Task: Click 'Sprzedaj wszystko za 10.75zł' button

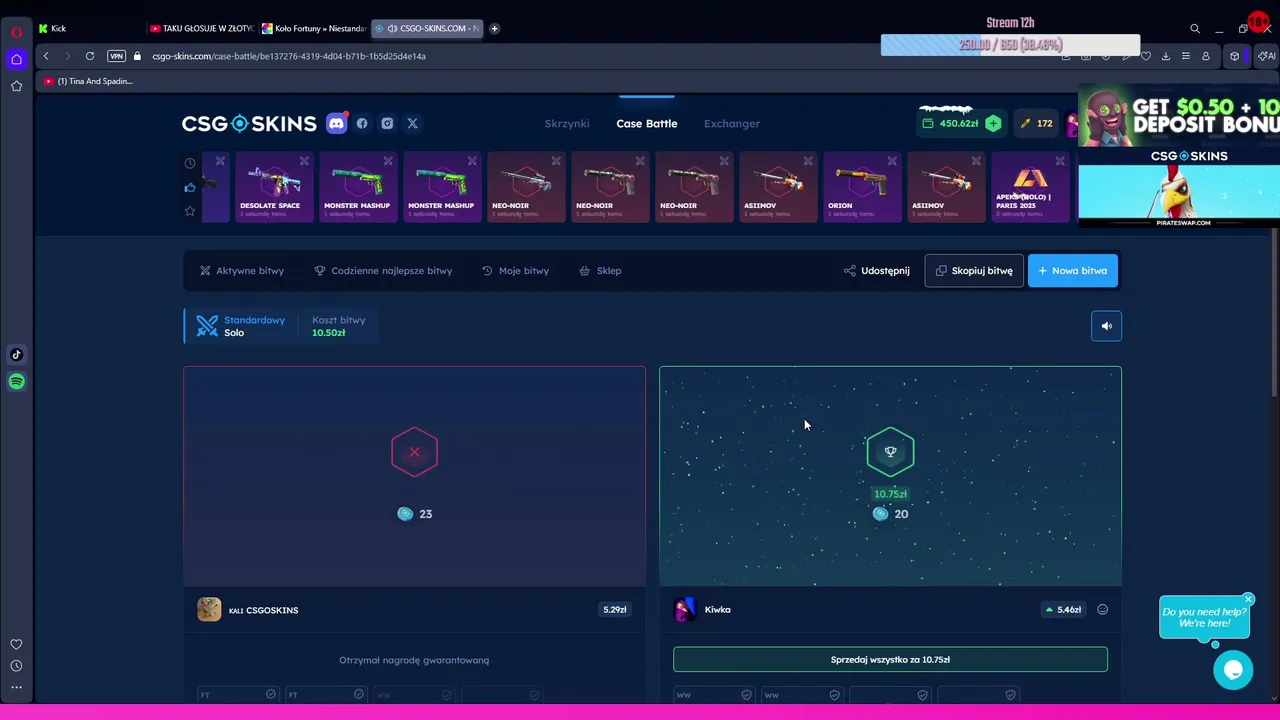Action: [890, 659]
